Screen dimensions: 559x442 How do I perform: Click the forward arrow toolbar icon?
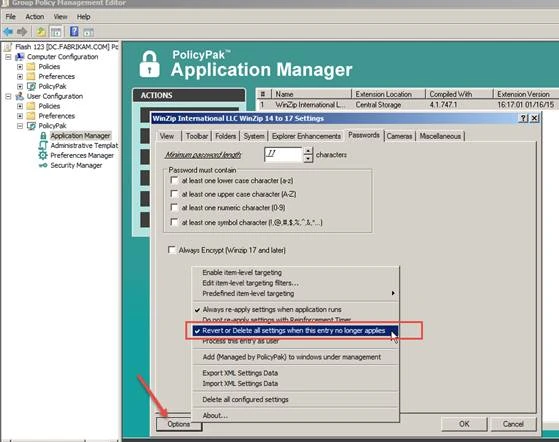pos(22,32)
